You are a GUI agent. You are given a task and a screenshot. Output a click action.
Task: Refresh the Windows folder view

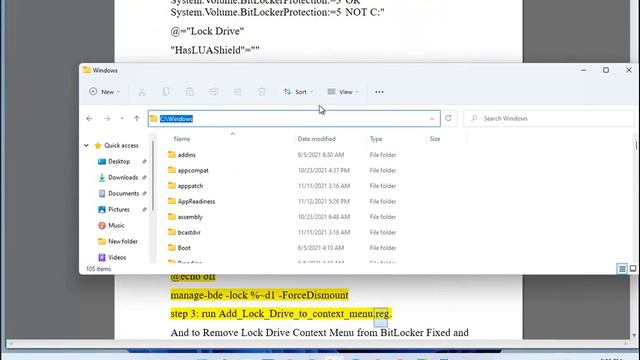pos(449,118)
